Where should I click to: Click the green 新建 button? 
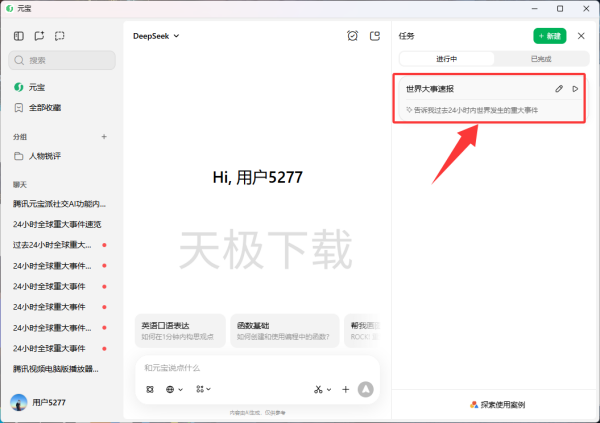coord(549,36)
